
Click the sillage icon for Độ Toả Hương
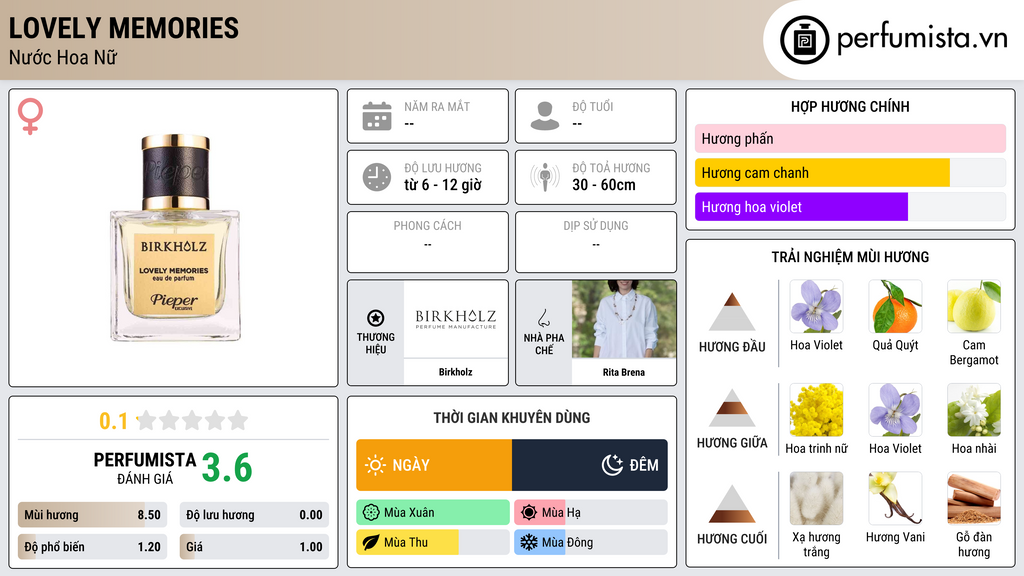click(x=545, y=177)
